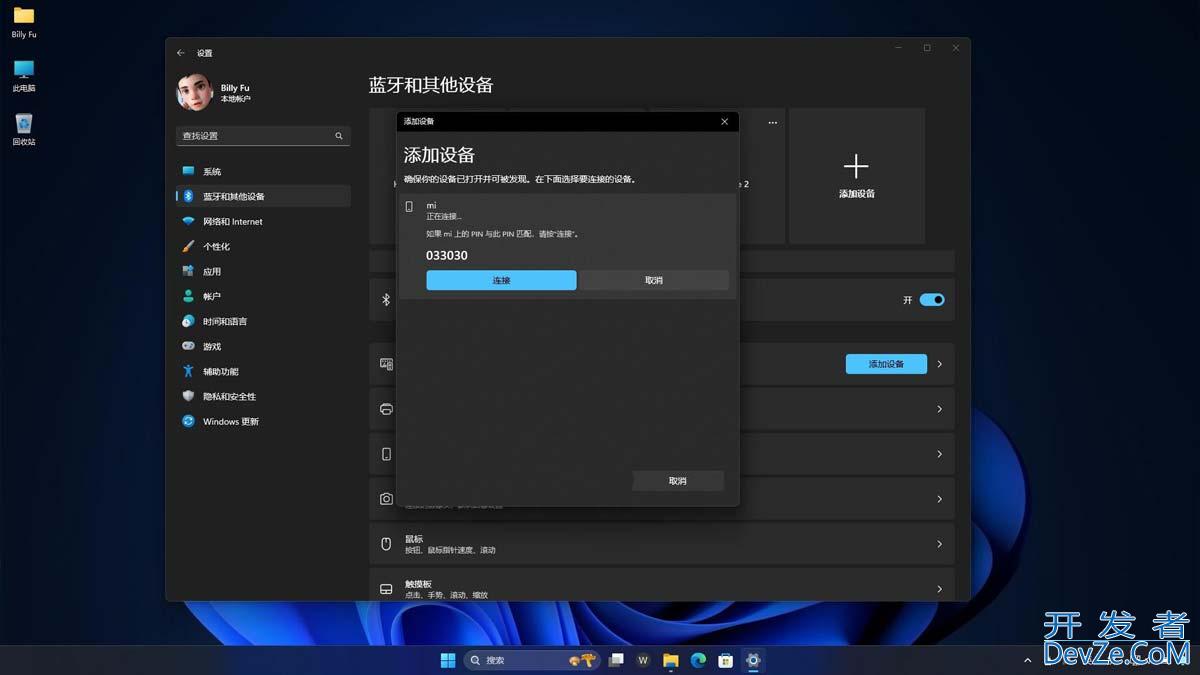Open File Explorer from the taskbar

[x=671, y=660]
